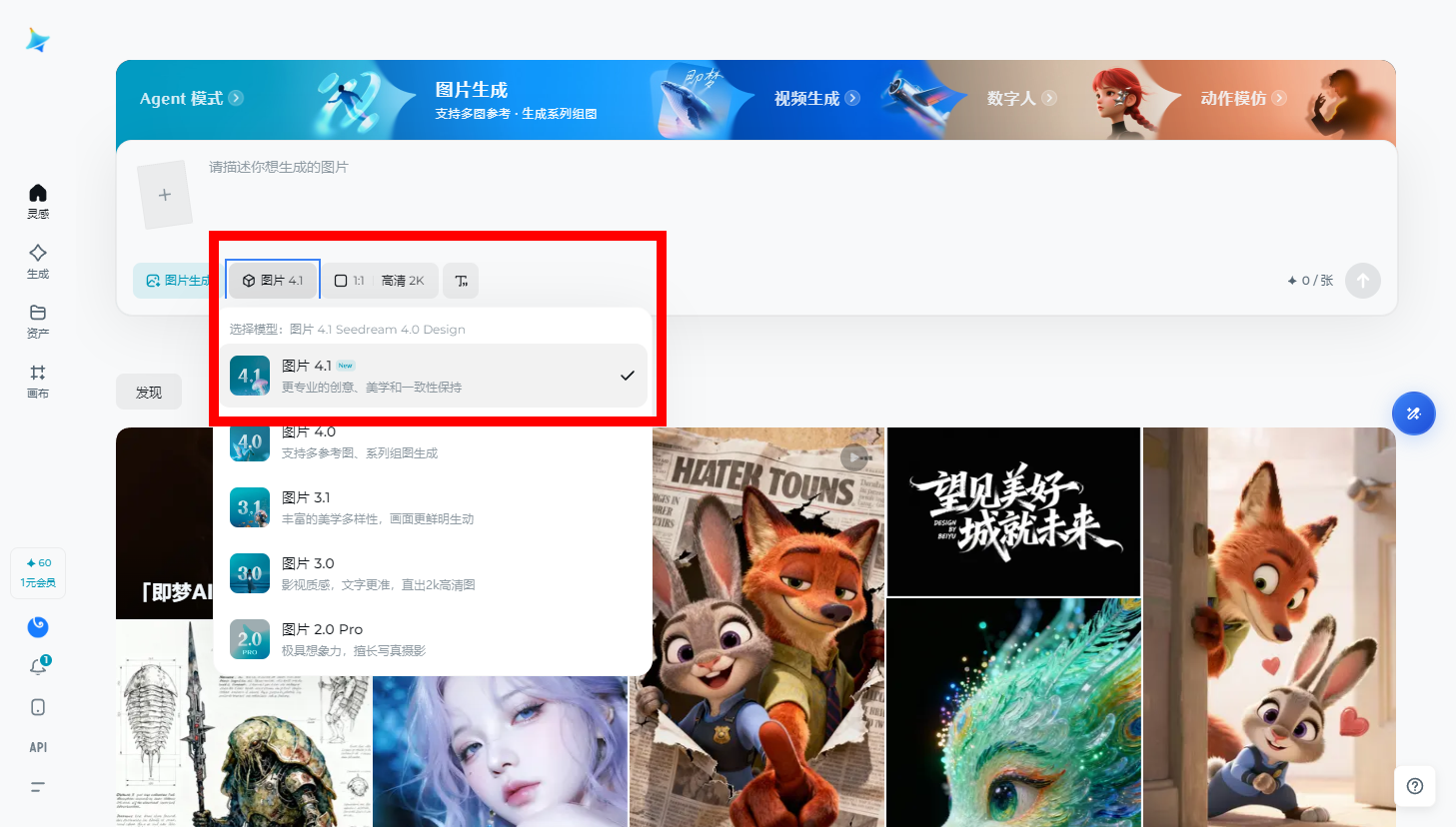The height and width of the screenshot is (827, 1456).
Task: Go to 资产 assets folder in sidebar
Action: click(x=38, y=320)
